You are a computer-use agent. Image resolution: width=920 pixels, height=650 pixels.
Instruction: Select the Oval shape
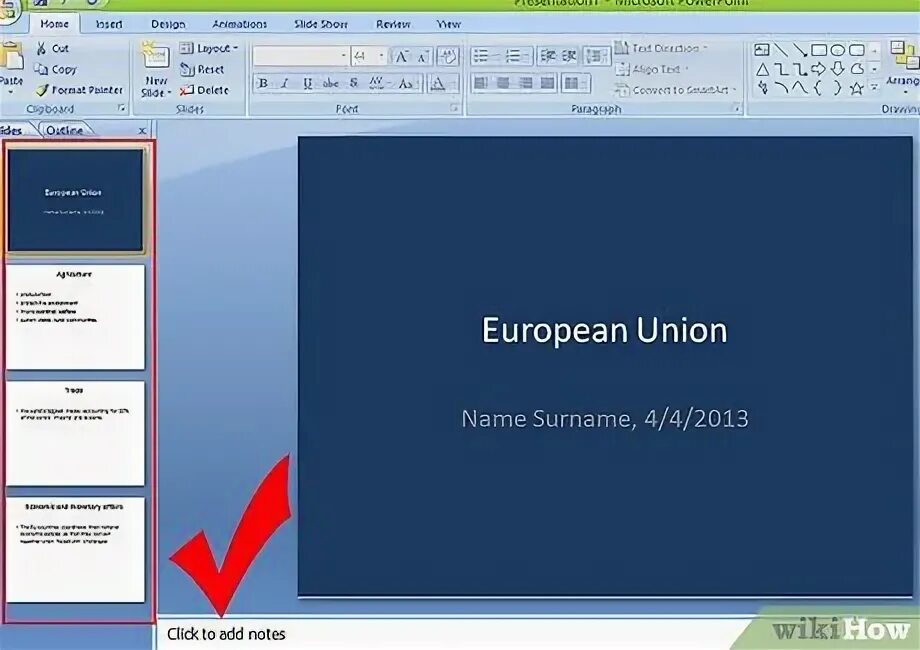838,50
